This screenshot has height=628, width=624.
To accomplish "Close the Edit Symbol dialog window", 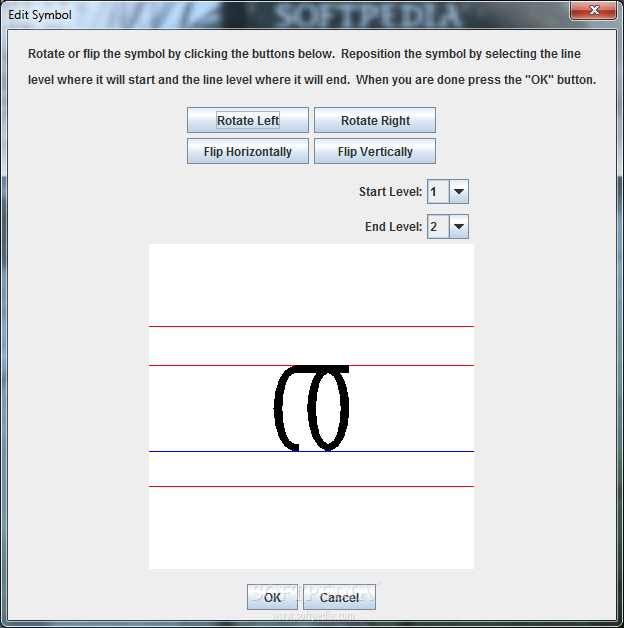I will click(x=594, y=10).
